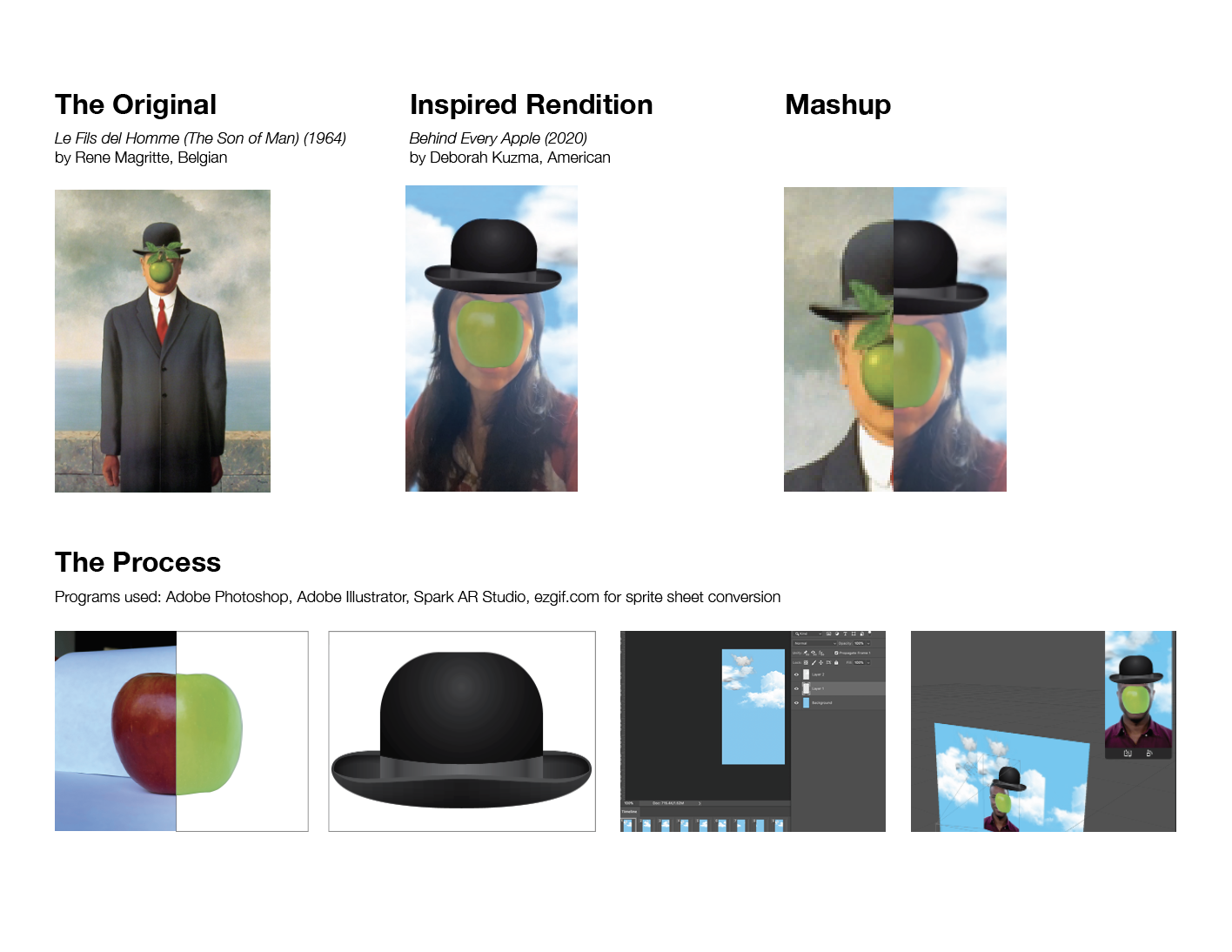The image size is (1232, 952).
Task: Click the Lock all padlock icon
Action: coord(836,662)
